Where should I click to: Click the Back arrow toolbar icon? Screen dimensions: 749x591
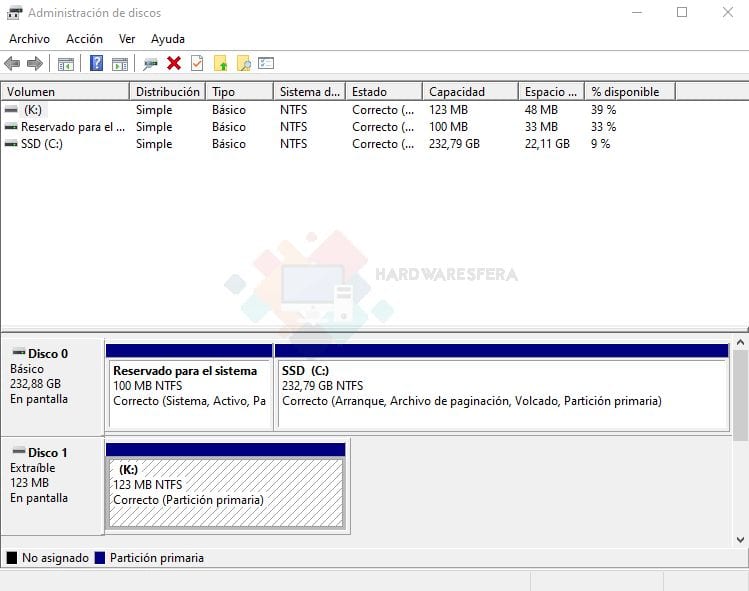coord(12,64)
